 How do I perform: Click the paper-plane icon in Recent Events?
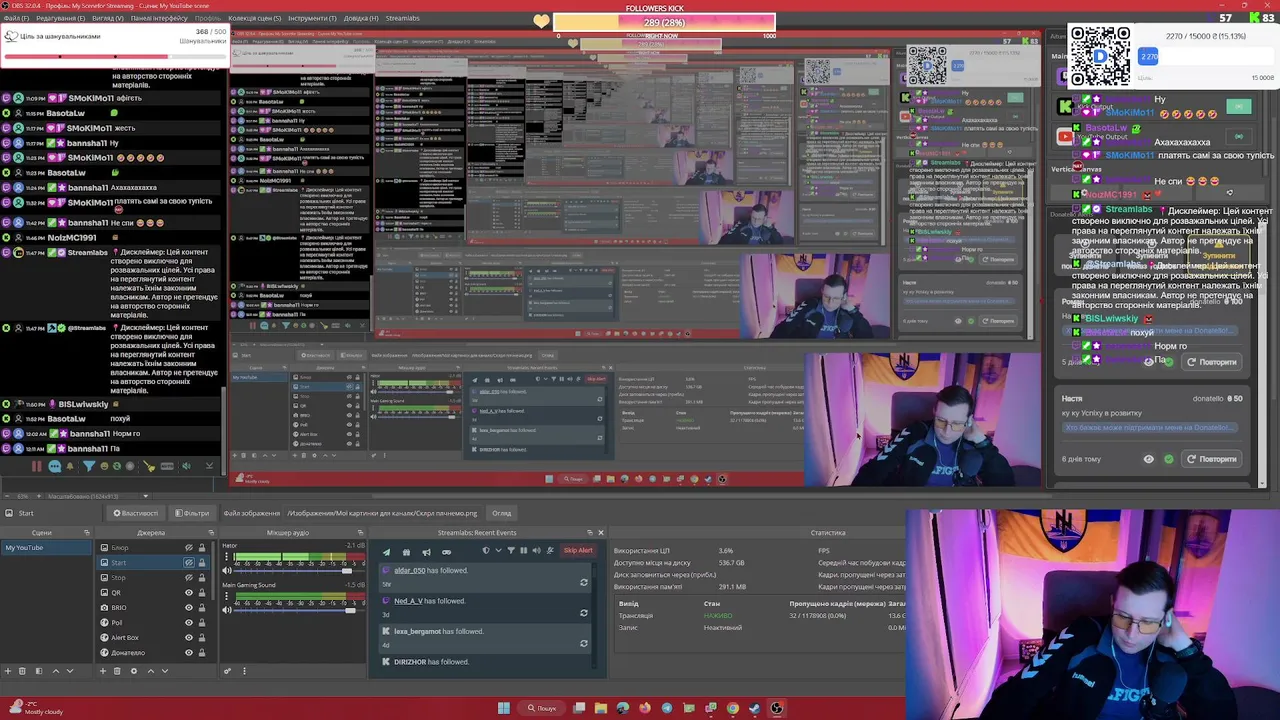pyautogui.click(x=386, y=552)
